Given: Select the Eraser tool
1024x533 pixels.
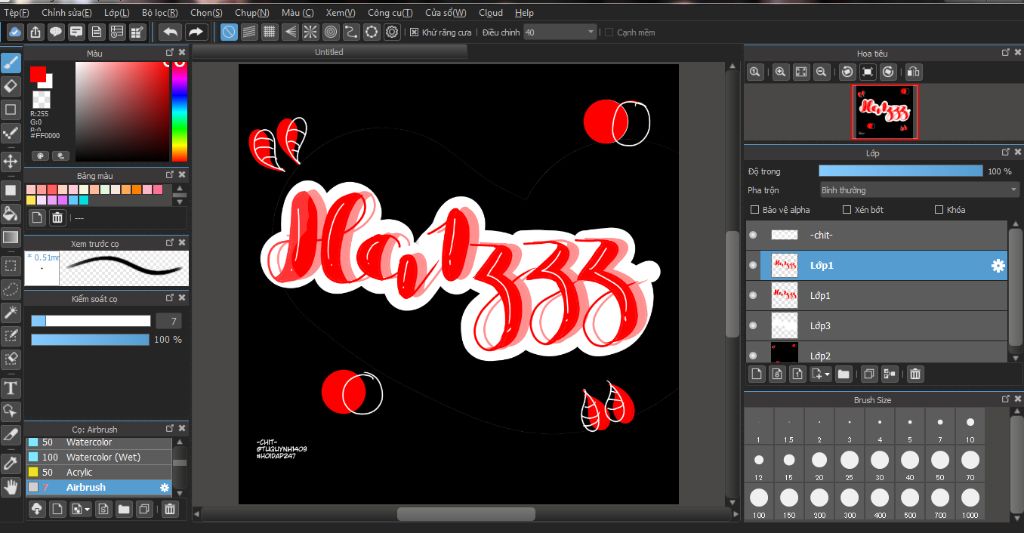Looking at the screenshot, I should 10,86.
